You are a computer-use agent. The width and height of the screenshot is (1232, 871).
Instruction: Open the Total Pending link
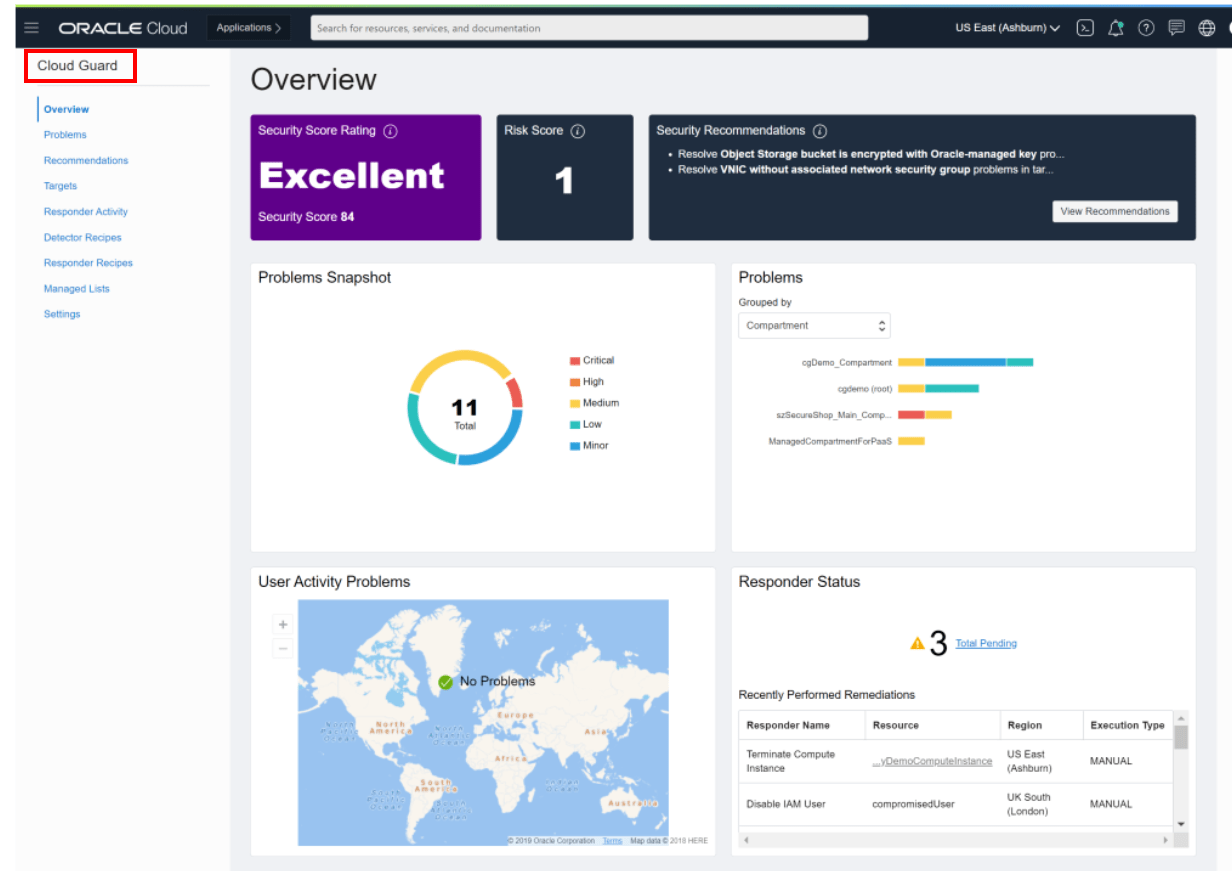(x=986, y=644)
